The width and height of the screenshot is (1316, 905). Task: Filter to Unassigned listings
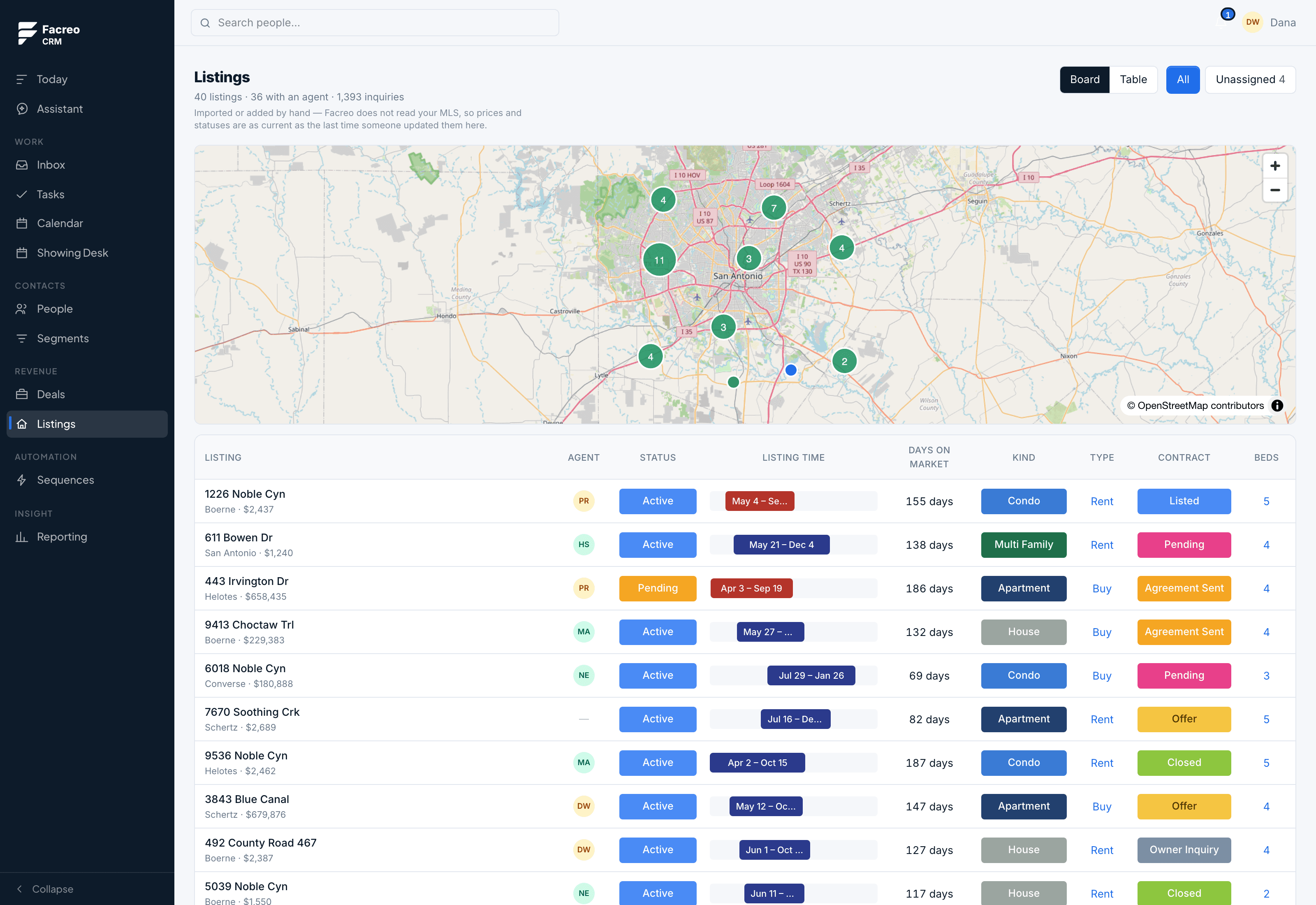pyautogui.click(x=1250, y=80)
